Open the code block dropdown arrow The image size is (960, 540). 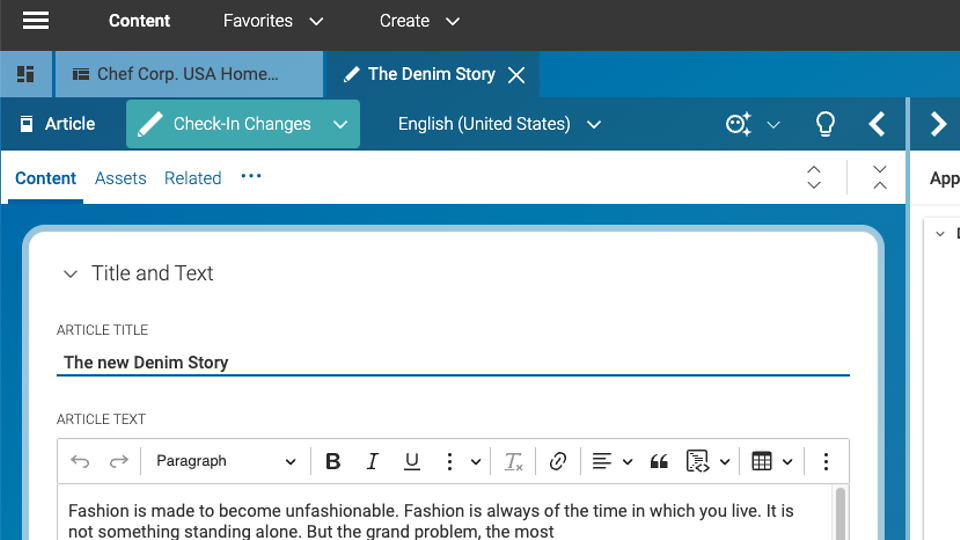pos(725,462)
